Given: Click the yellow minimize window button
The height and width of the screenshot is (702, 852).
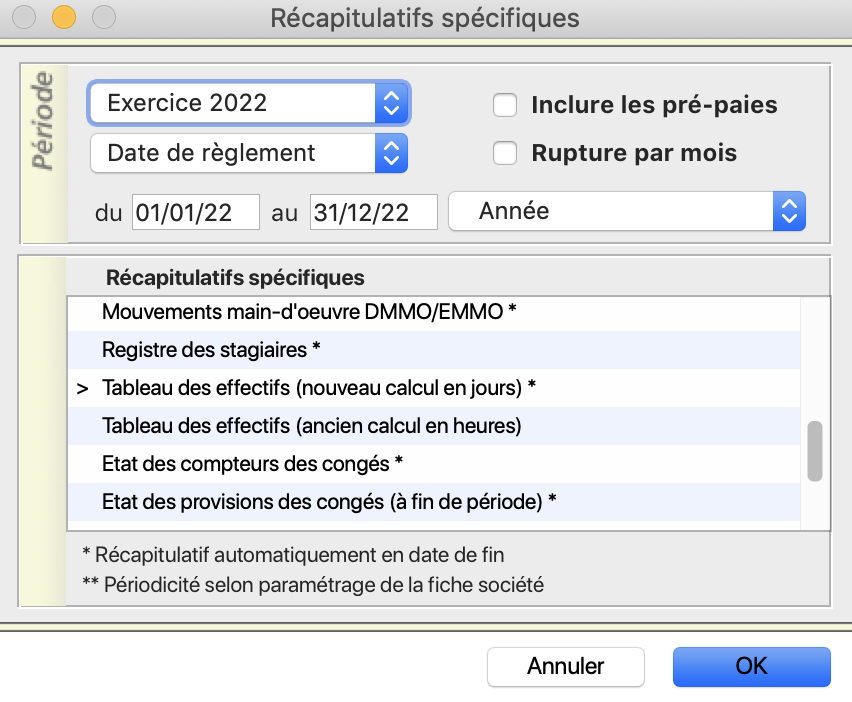Looking at the screenshot, I should pyautogui.click(x=64, y=17).
